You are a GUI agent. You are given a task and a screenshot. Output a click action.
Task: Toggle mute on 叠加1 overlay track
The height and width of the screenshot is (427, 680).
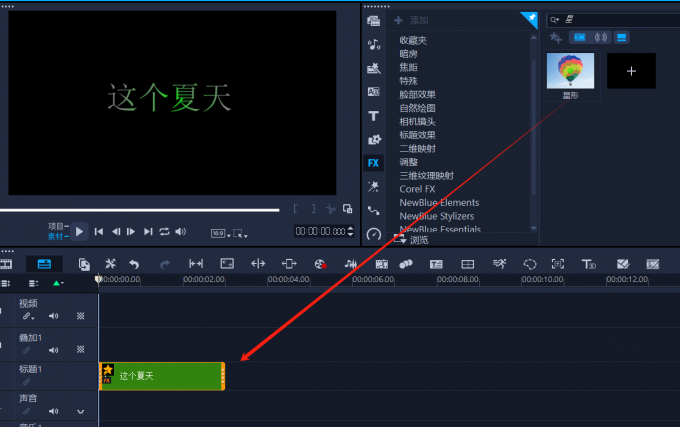click(x=53, y=349)
